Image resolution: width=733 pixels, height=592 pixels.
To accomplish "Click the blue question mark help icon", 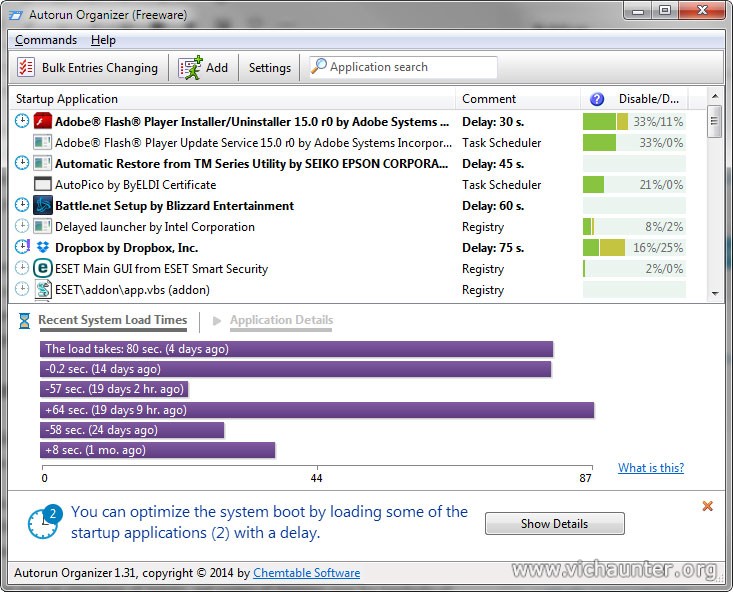I will (596, 99).
